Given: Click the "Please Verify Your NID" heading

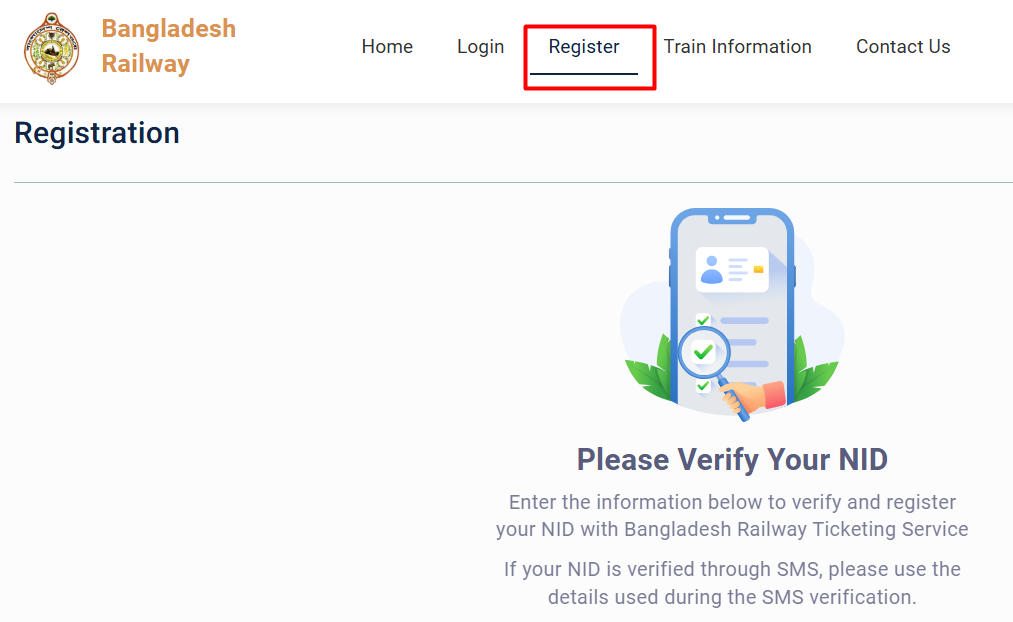Looking at the screenshot, I should pyautogui.click(x=732, y=460).
